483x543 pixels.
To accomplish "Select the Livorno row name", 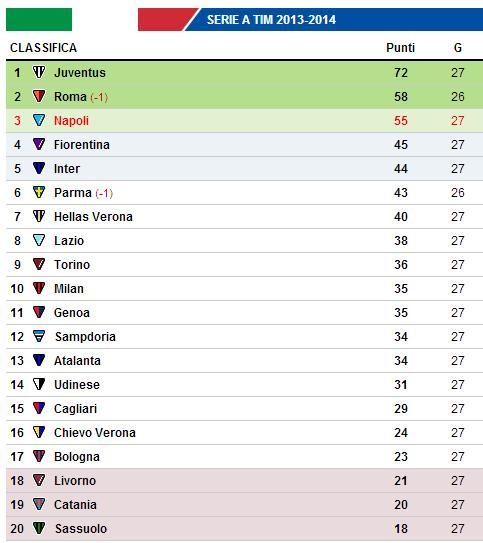I will [x=75, y=481].
